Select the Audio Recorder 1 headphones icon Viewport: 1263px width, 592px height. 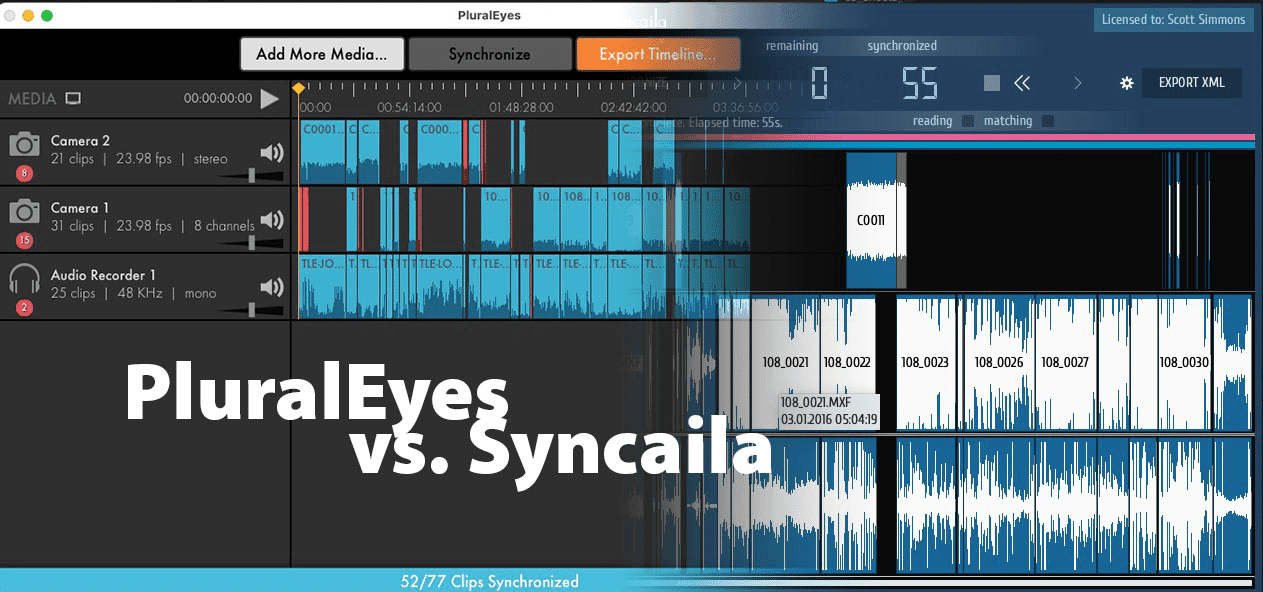tap(25, 278)
